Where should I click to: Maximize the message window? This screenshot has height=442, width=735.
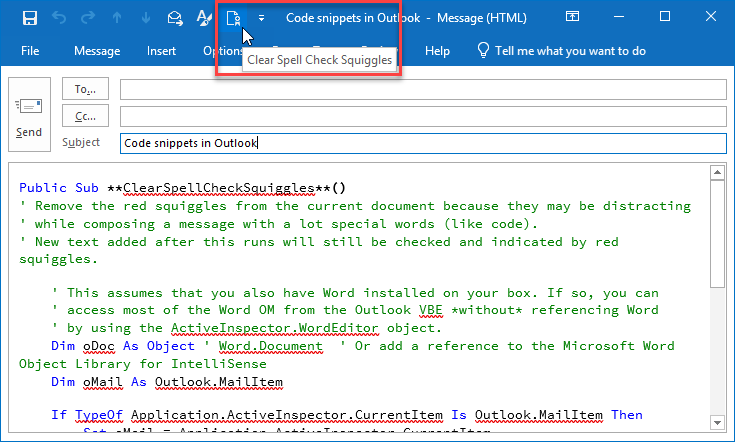click(x=665, y=17)
